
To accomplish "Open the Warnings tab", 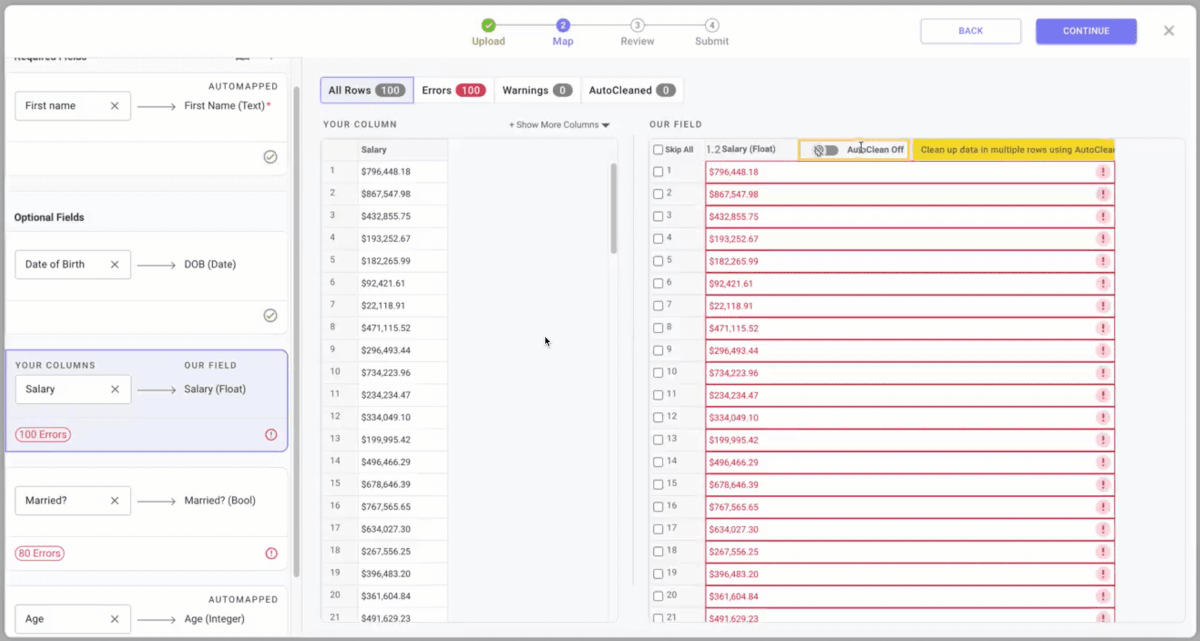I will (536, 89).
